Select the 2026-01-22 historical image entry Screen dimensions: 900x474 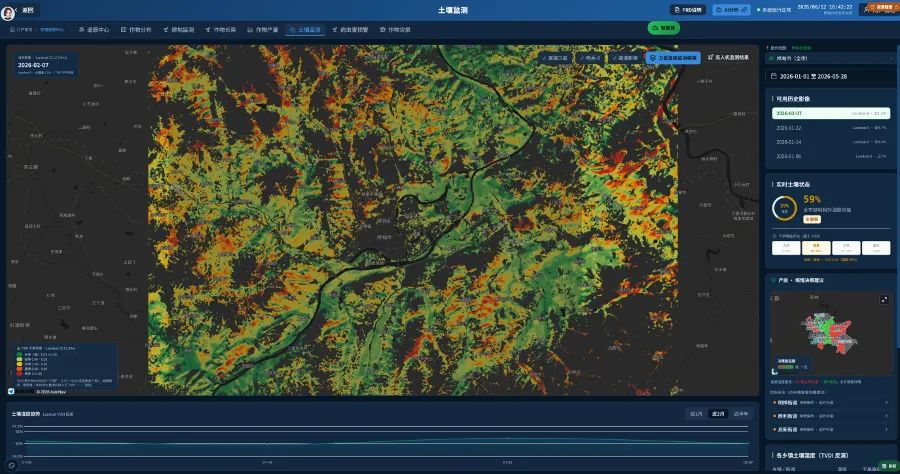tap(831, 128)
